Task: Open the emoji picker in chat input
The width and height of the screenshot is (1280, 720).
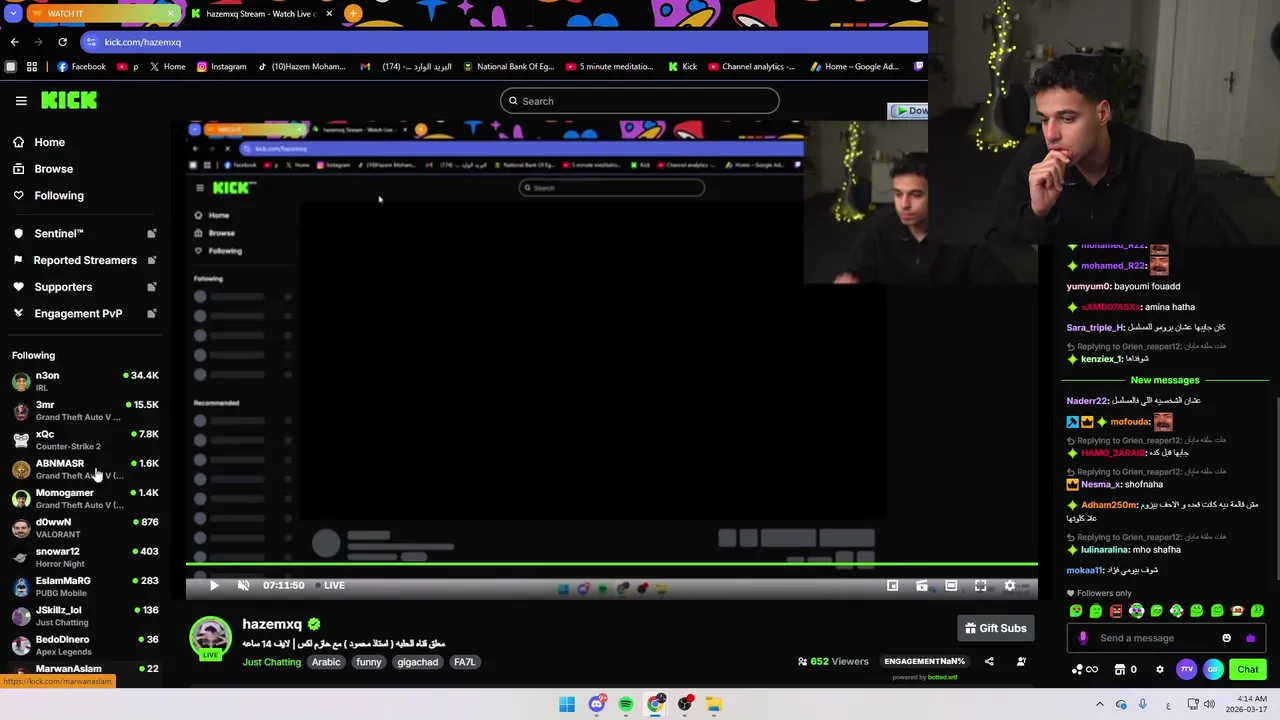Action: tap(1227, 638)
